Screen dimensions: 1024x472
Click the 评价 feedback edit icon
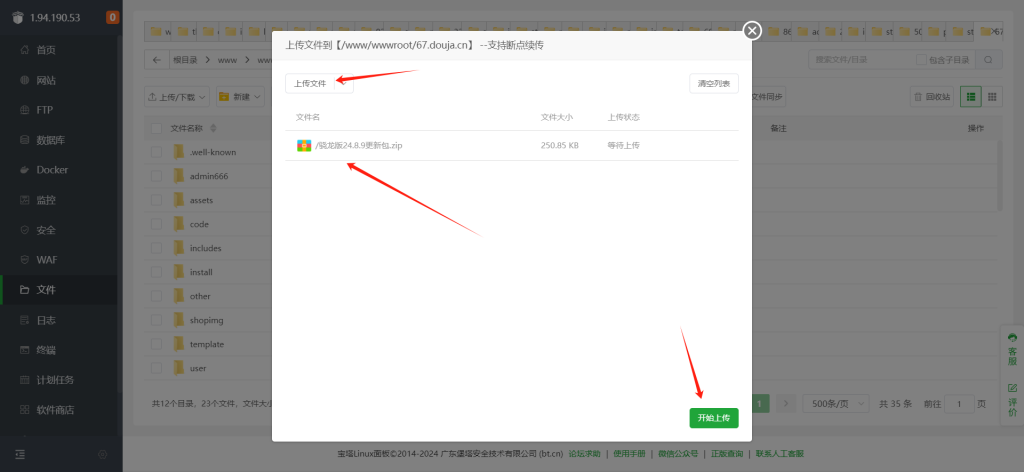(1012, 387)
